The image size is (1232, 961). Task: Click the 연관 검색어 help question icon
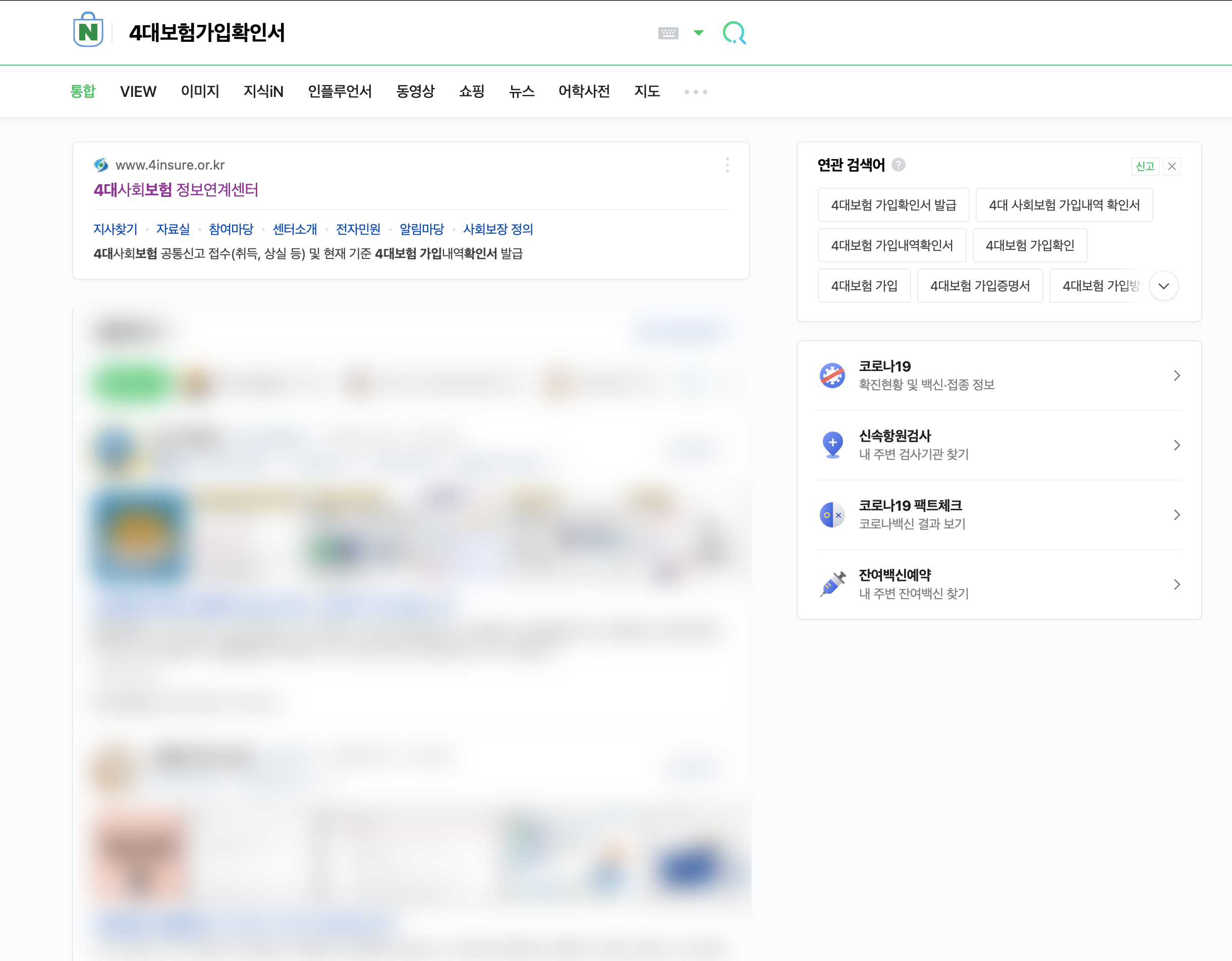pos(899,164)
